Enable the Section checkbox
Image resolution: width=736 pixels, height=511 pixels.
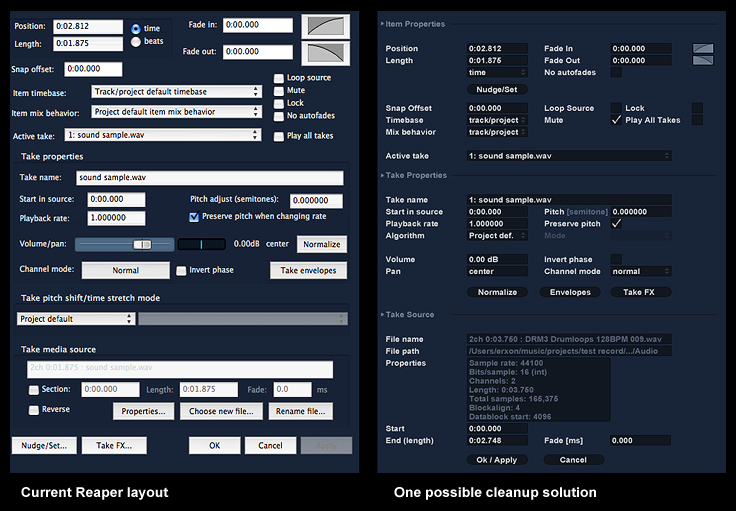coord(34,389)
